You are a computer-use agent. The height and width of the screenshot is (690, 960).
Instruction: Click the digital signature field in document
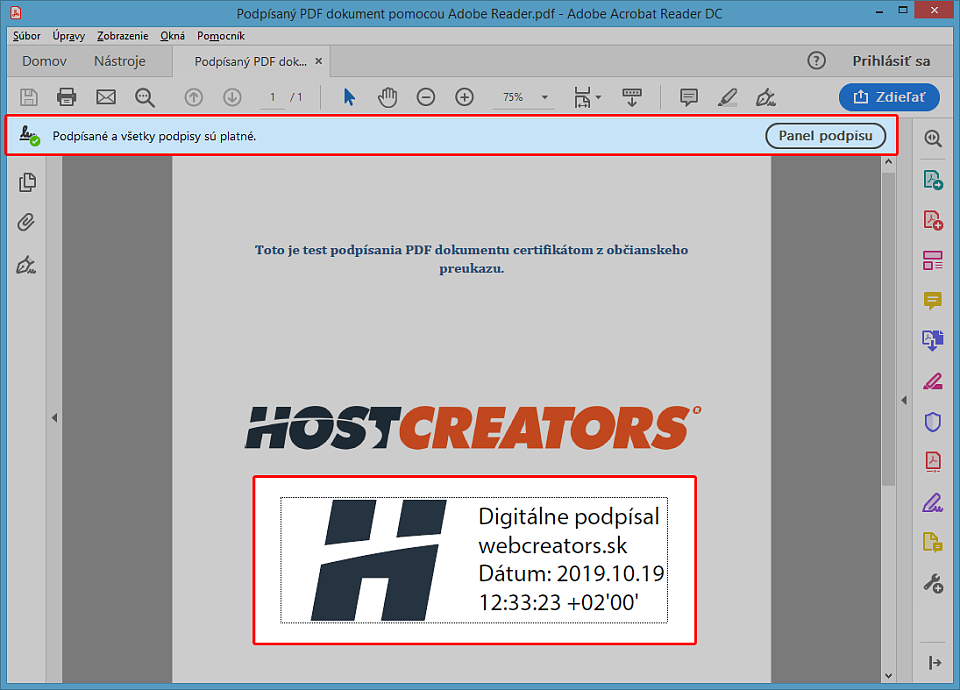pos(473,560)
